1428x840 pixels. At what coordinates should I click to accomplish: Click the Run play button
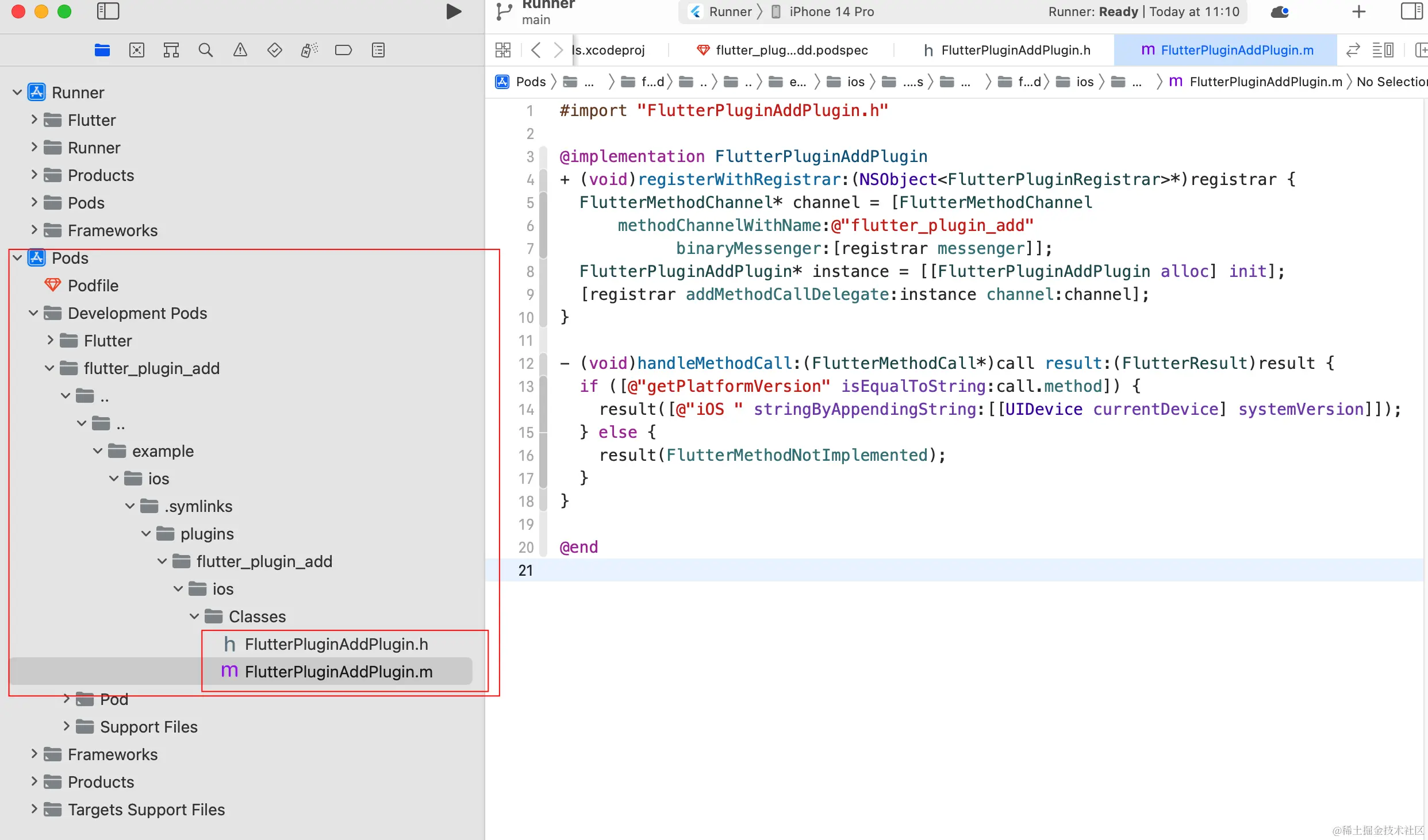point(454,11)
